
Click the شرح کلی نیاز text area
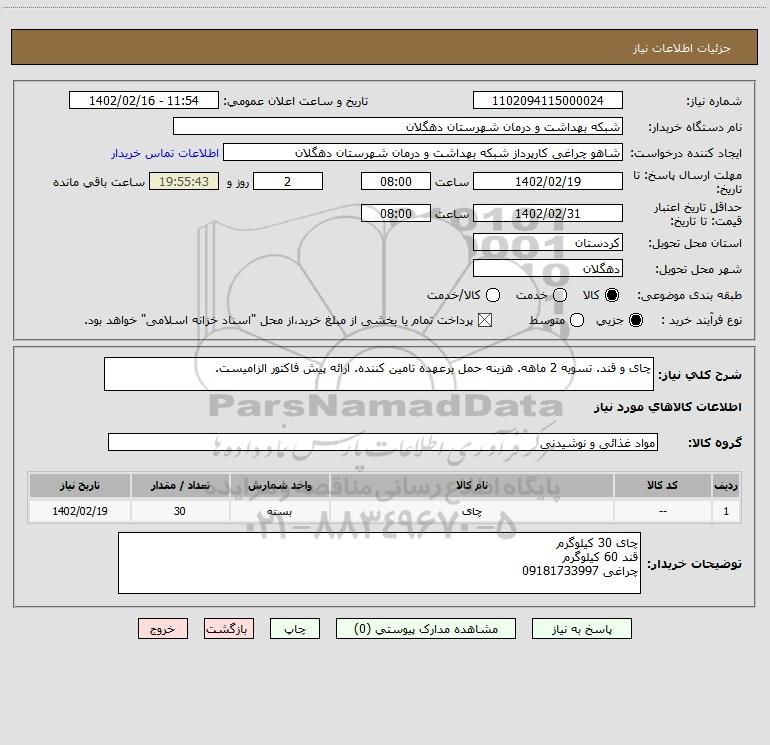(x=379, y=374)
